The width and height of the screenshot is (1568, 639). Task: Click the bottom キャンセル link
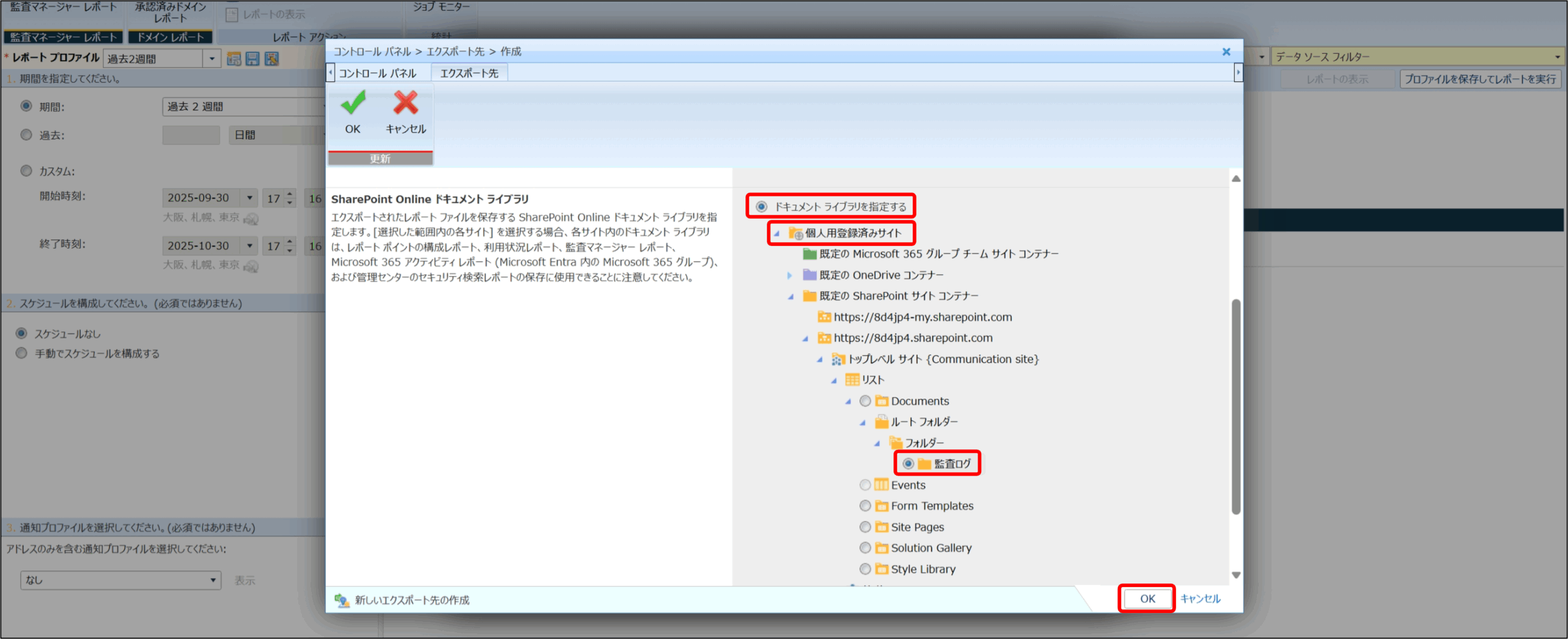click(1200, 599)
